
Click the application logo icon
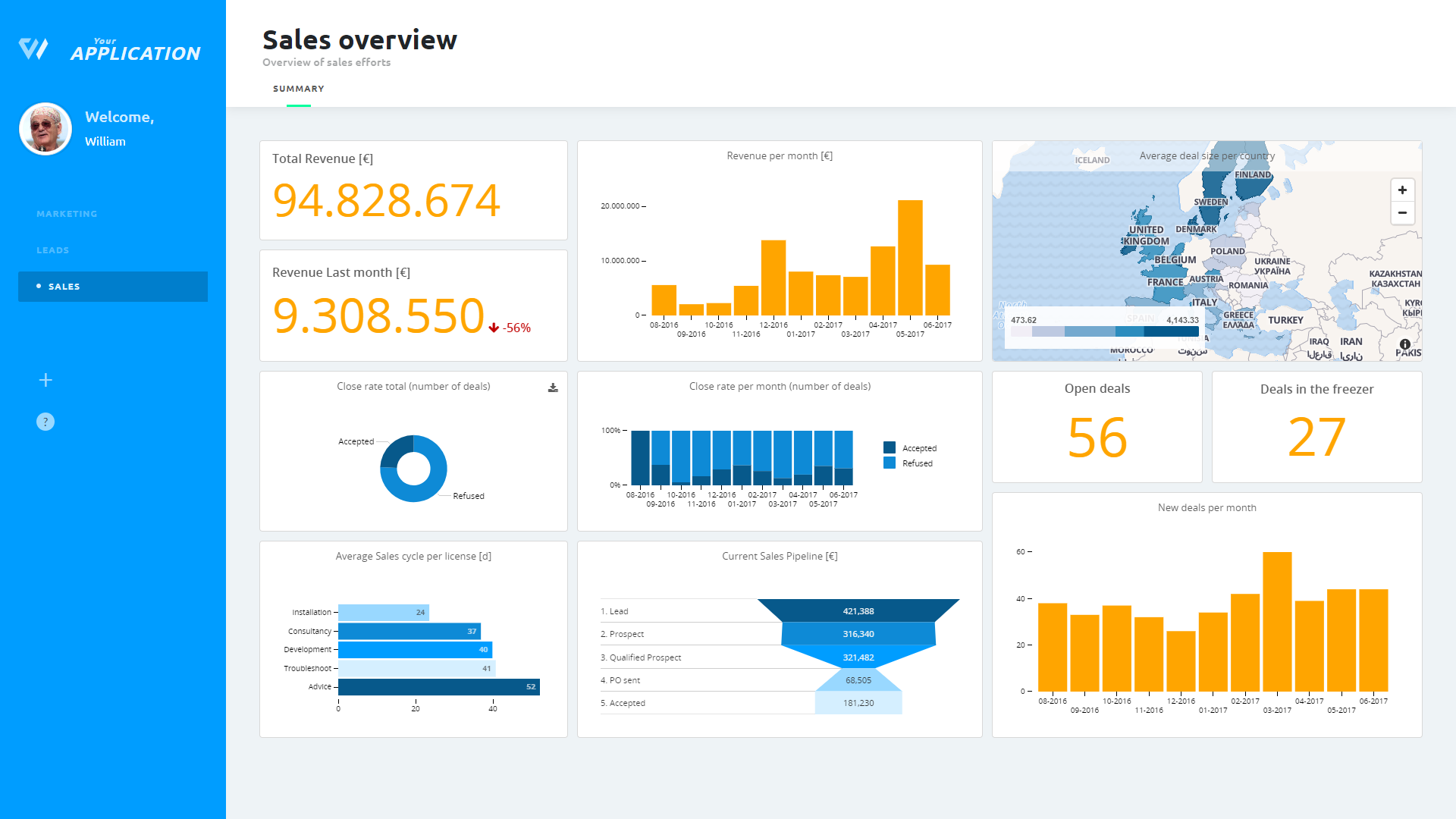[x=33, y=49]
